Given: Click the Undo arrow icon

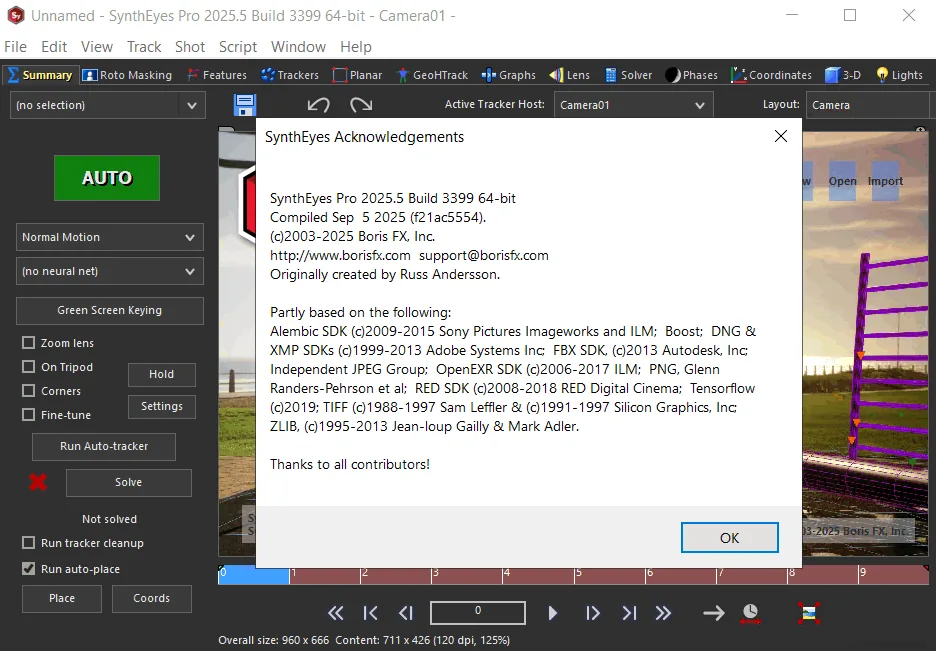Looking at the screenshot, I should coord(318,105).
